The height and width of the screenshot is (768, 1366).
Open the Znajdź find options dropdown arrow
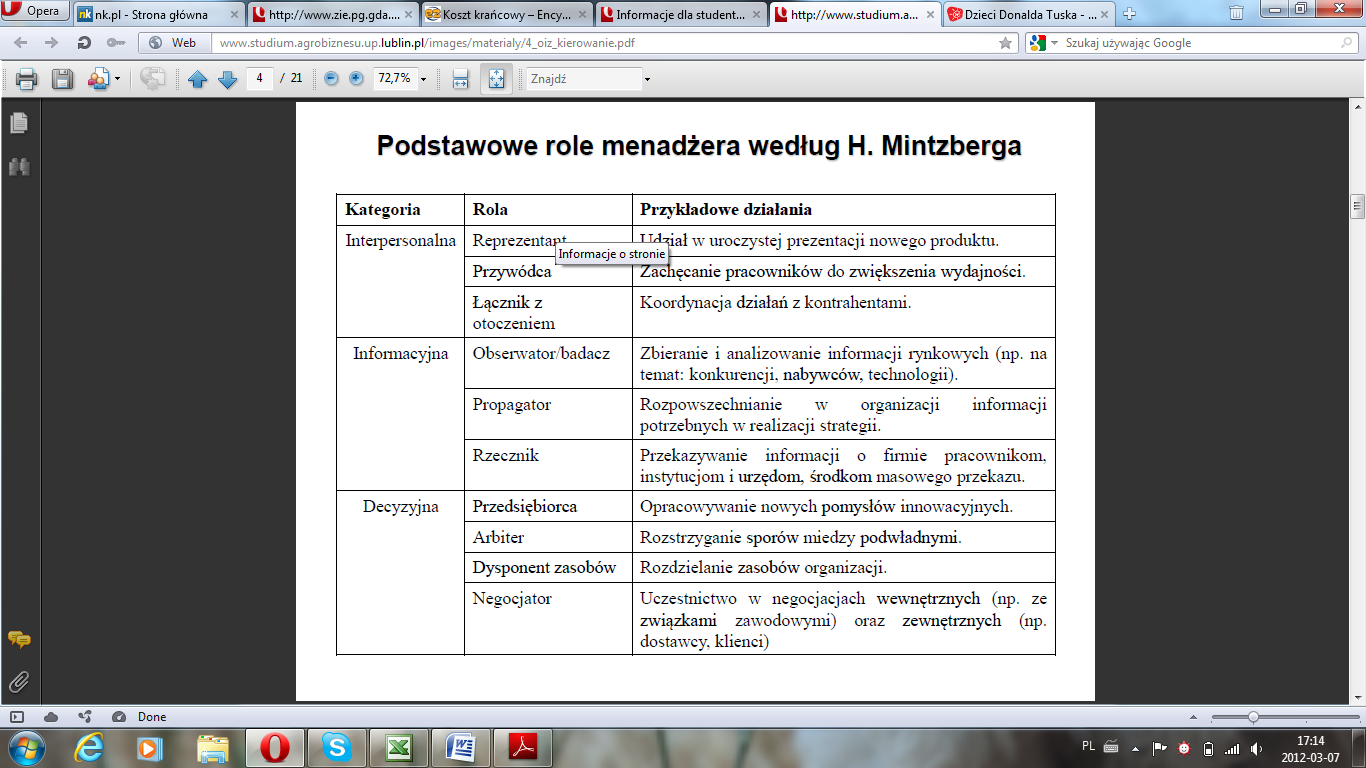[647, 79]
